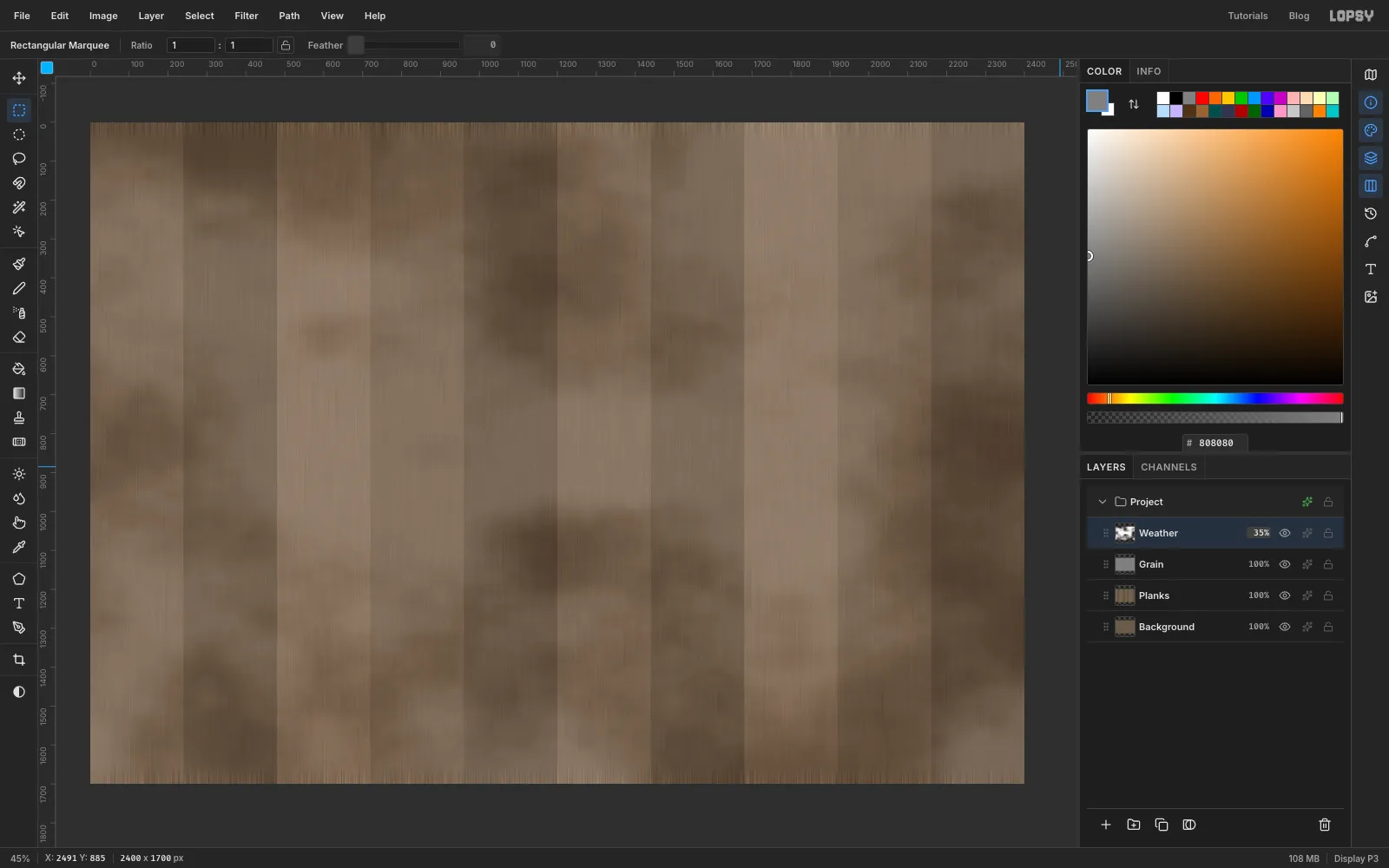Viewport: 1389px width, 868px height.
Task: Click the hex color input field
Action: (x=1215, y=443)
